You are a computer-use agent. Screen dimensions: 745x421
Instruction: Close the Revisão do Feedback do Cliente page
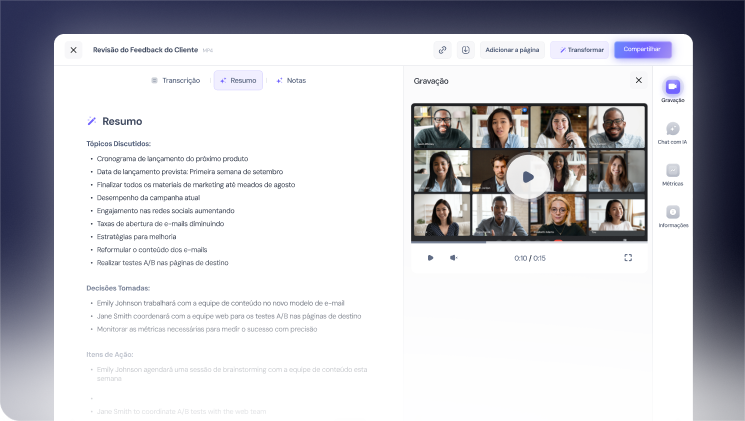(73, 50)
